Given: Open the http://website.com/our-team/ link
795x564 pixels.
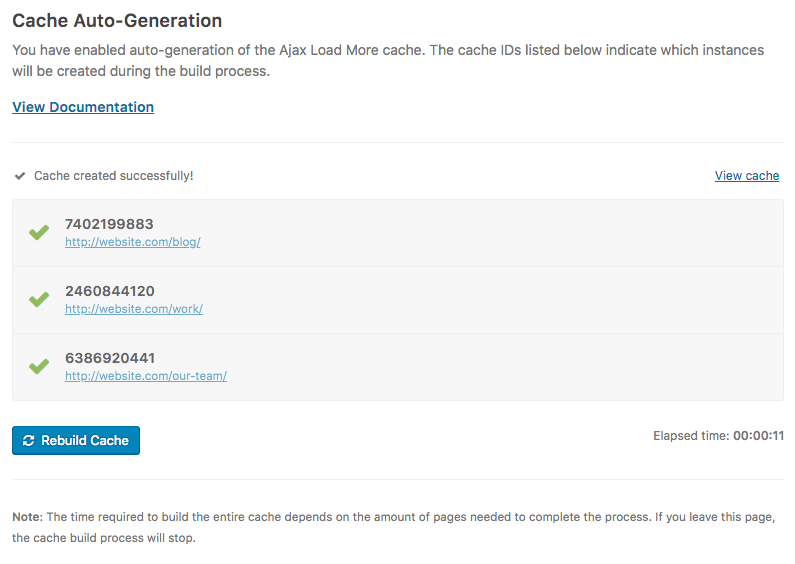Looking at the screenshot, I should (146, 376).
